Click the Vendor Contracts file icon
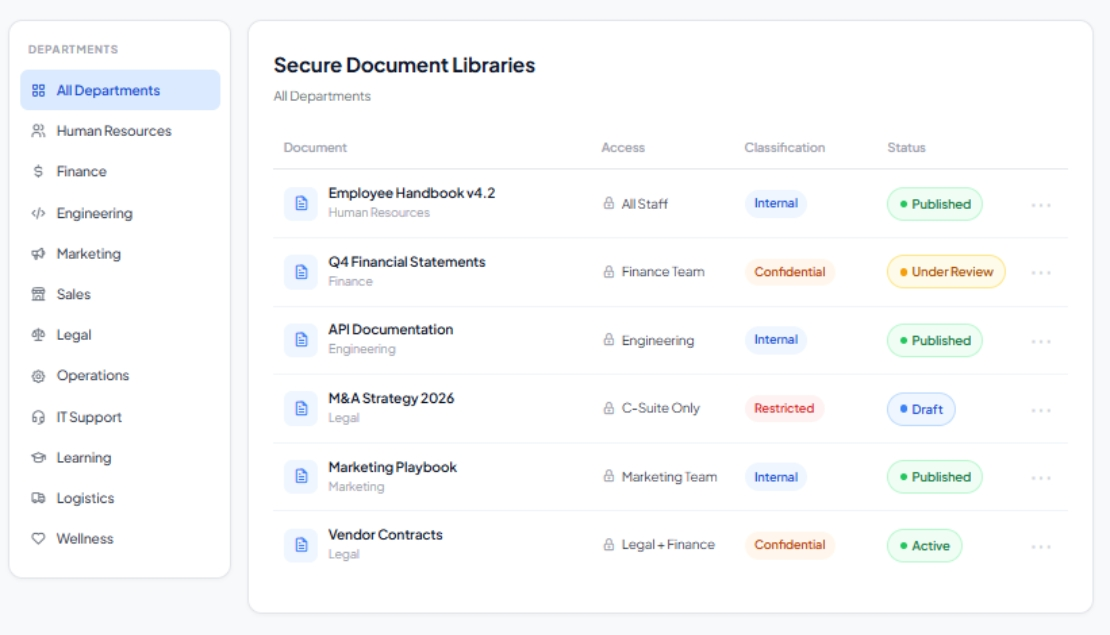This screenshot has width=1110, height=635. [x=301, y=545]
